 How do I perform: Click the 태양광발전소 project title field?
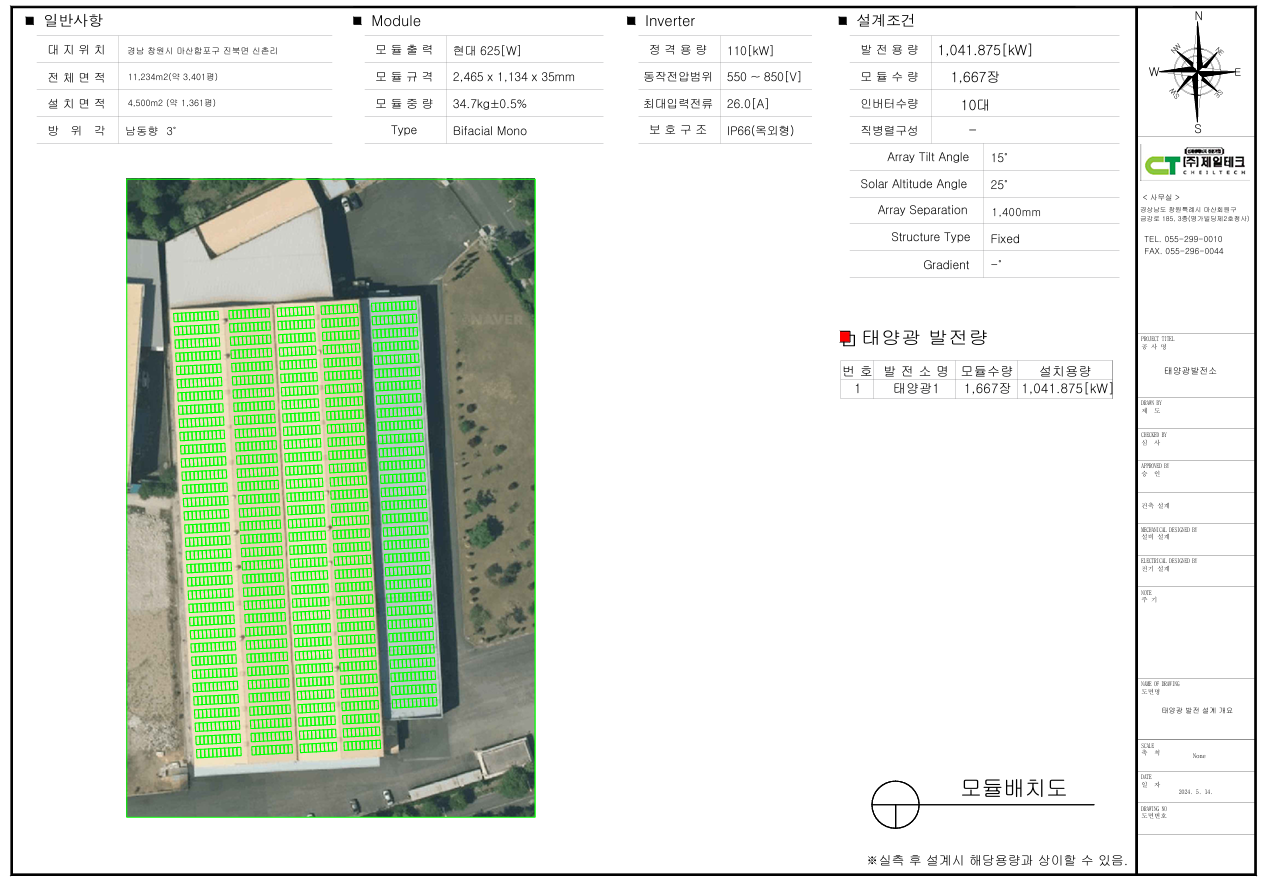(x=1190, y=370)
